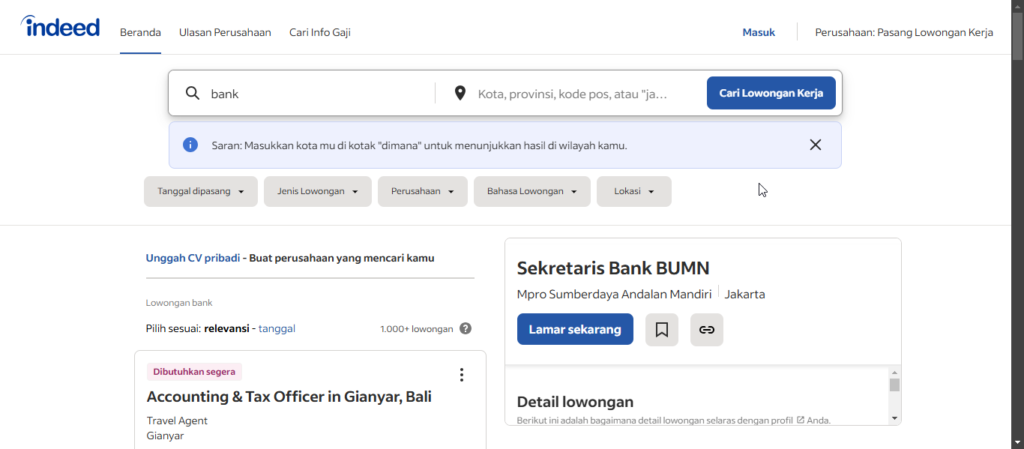The image size is (1024, 449).
Task: Click the location input field
Action: click(x=575, y=93)
